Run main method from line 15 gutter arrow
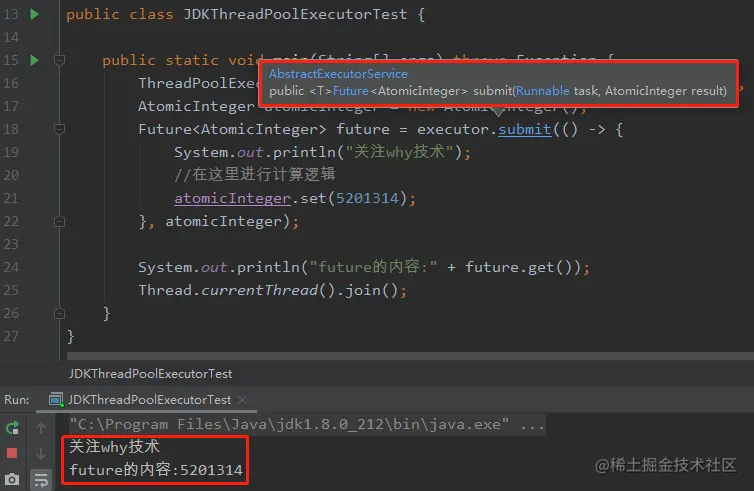This screenshot has height=491, width=754. point(34,60)
